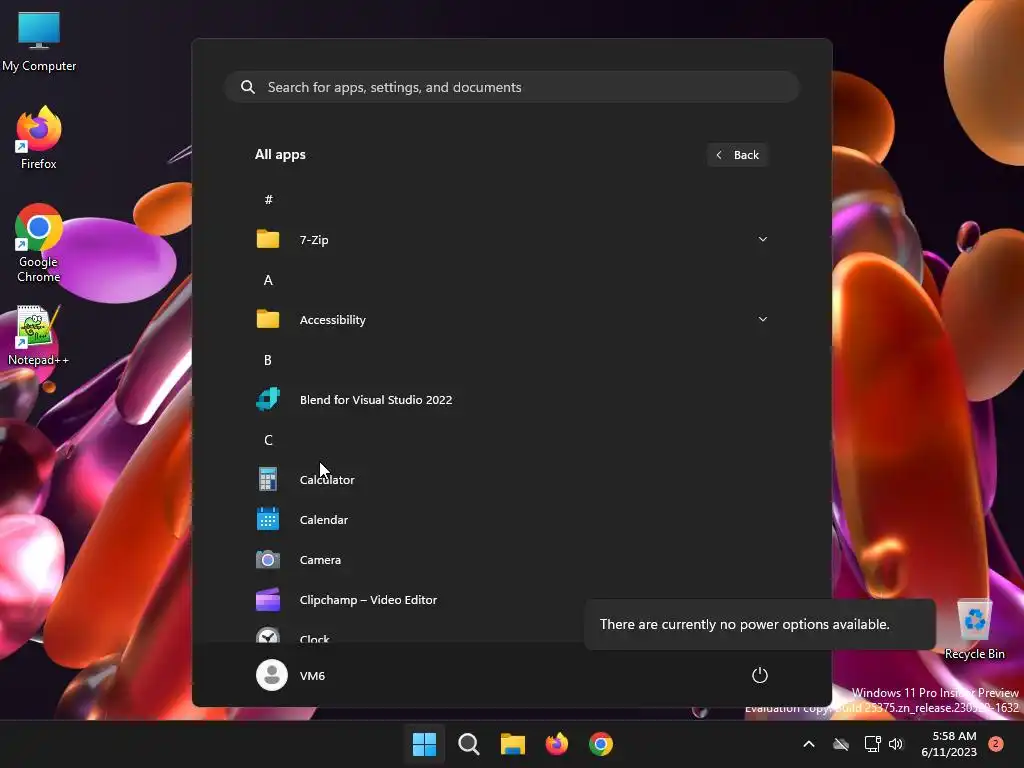Click the VM6 user account avatar

click(272, 675)
